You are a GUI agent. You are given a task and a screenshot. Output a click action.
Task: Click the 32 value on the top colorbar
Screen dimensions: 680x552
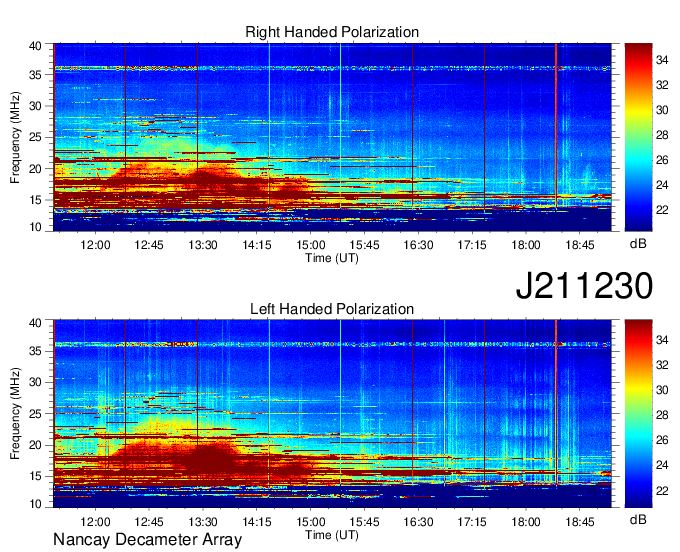(x=662, y=85)
